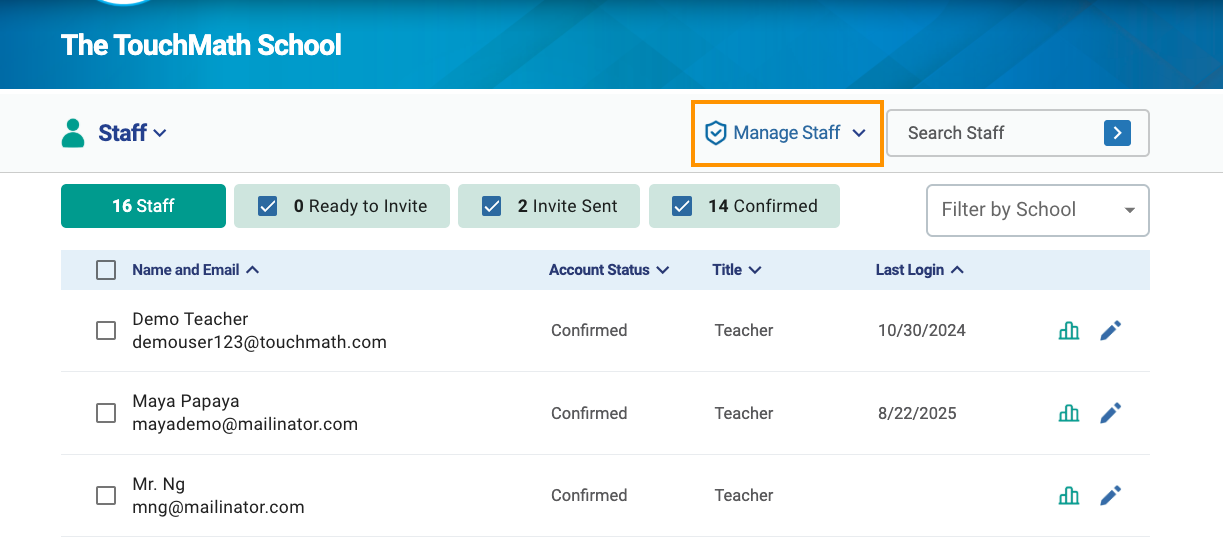Toggle the 0 Ready to Invite filter

(342, 206)
